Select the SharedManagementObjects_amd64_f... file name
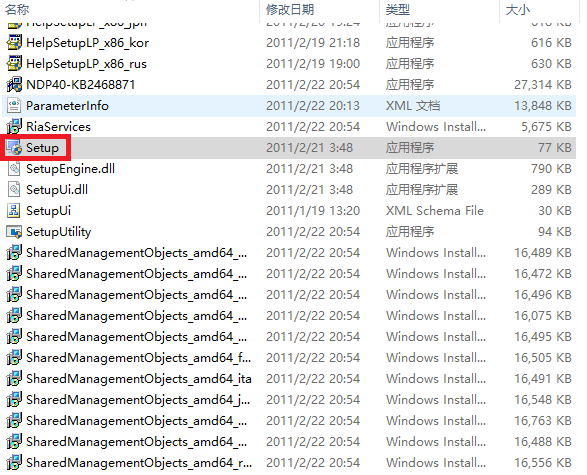This screenshot has height=475, width=587. [139, 358]
